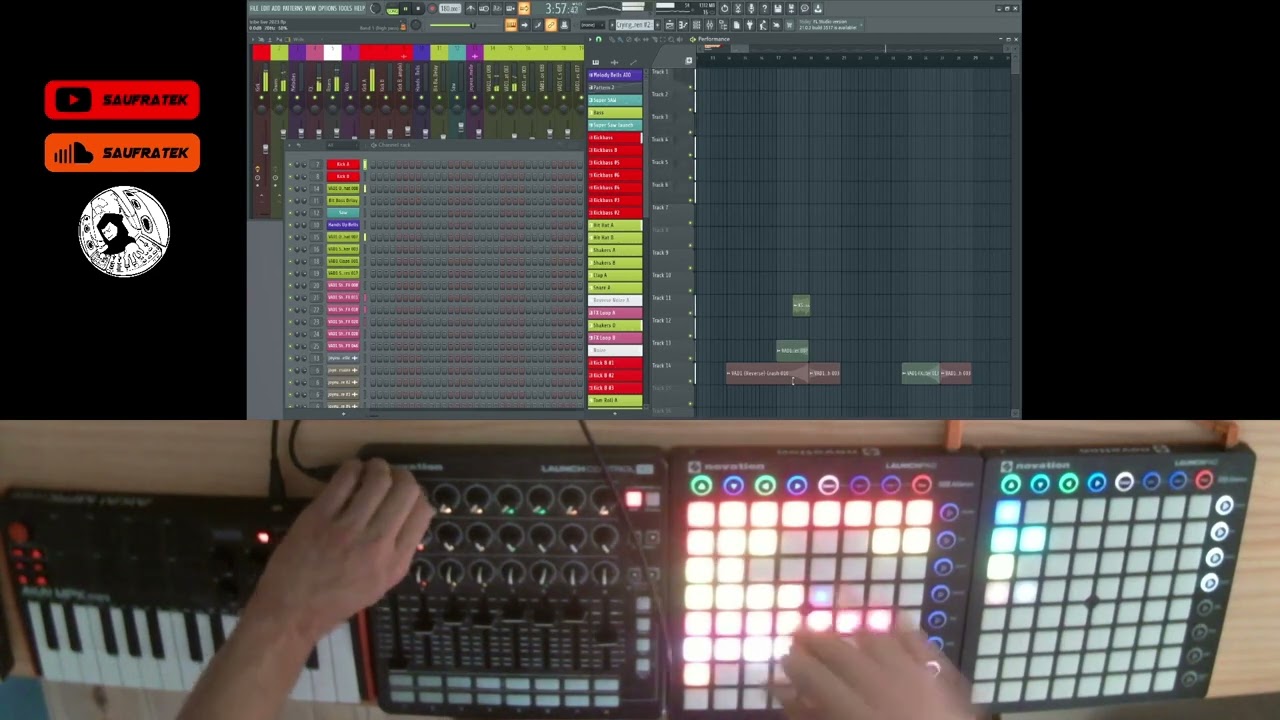Arm the red Record button

[432, 9]
